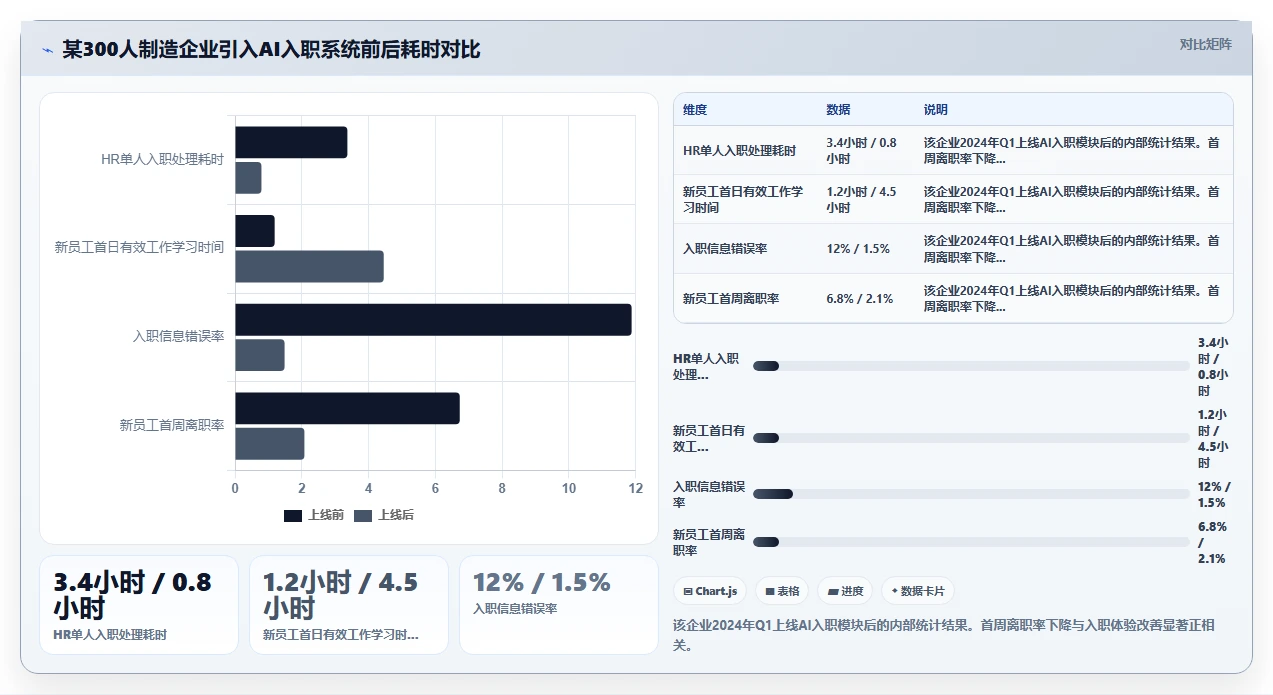Open the 3.4小时 / 0.8小时 stat card

click(139, 605)
